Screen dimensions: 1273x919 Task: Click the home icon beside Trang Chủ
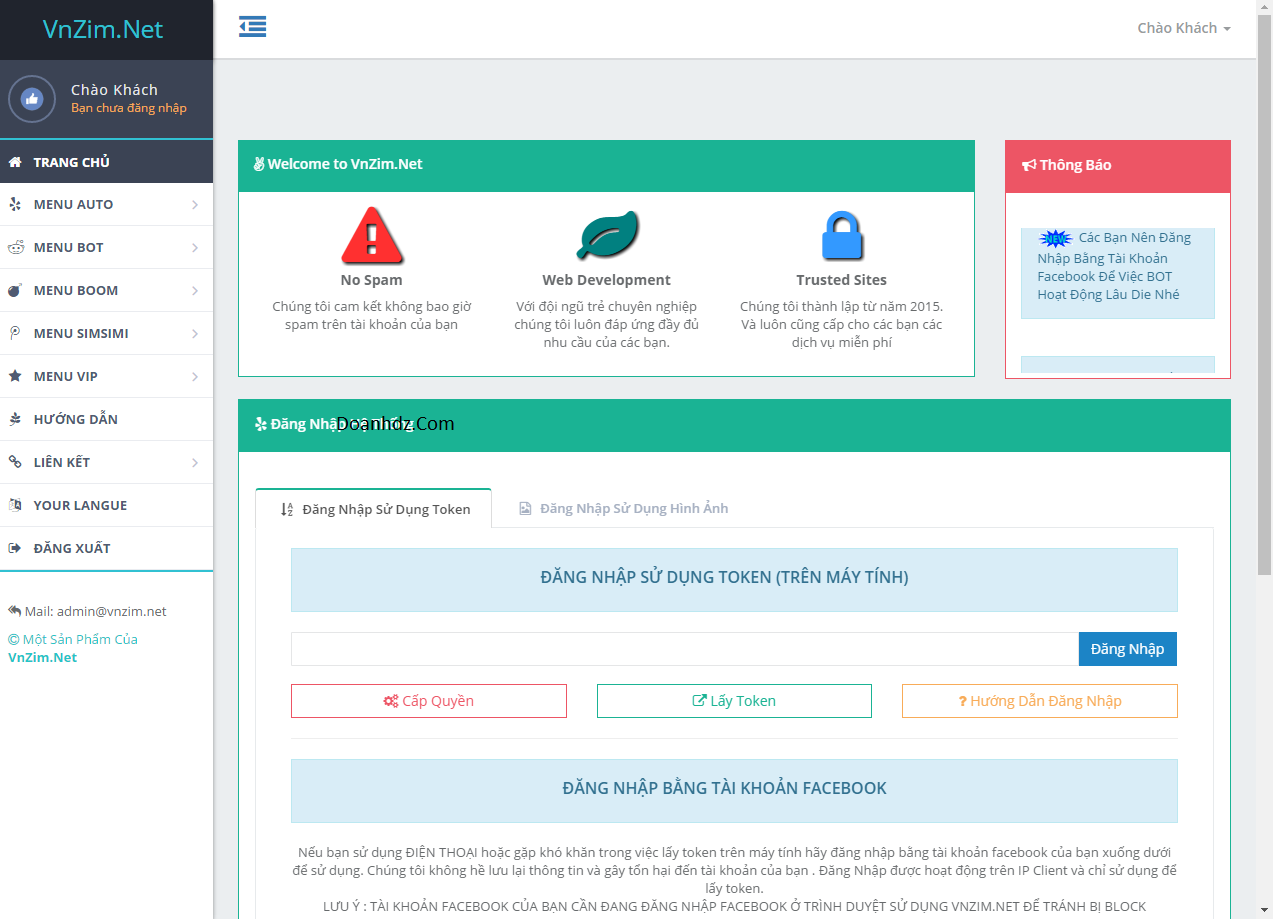tap(15, 162)
